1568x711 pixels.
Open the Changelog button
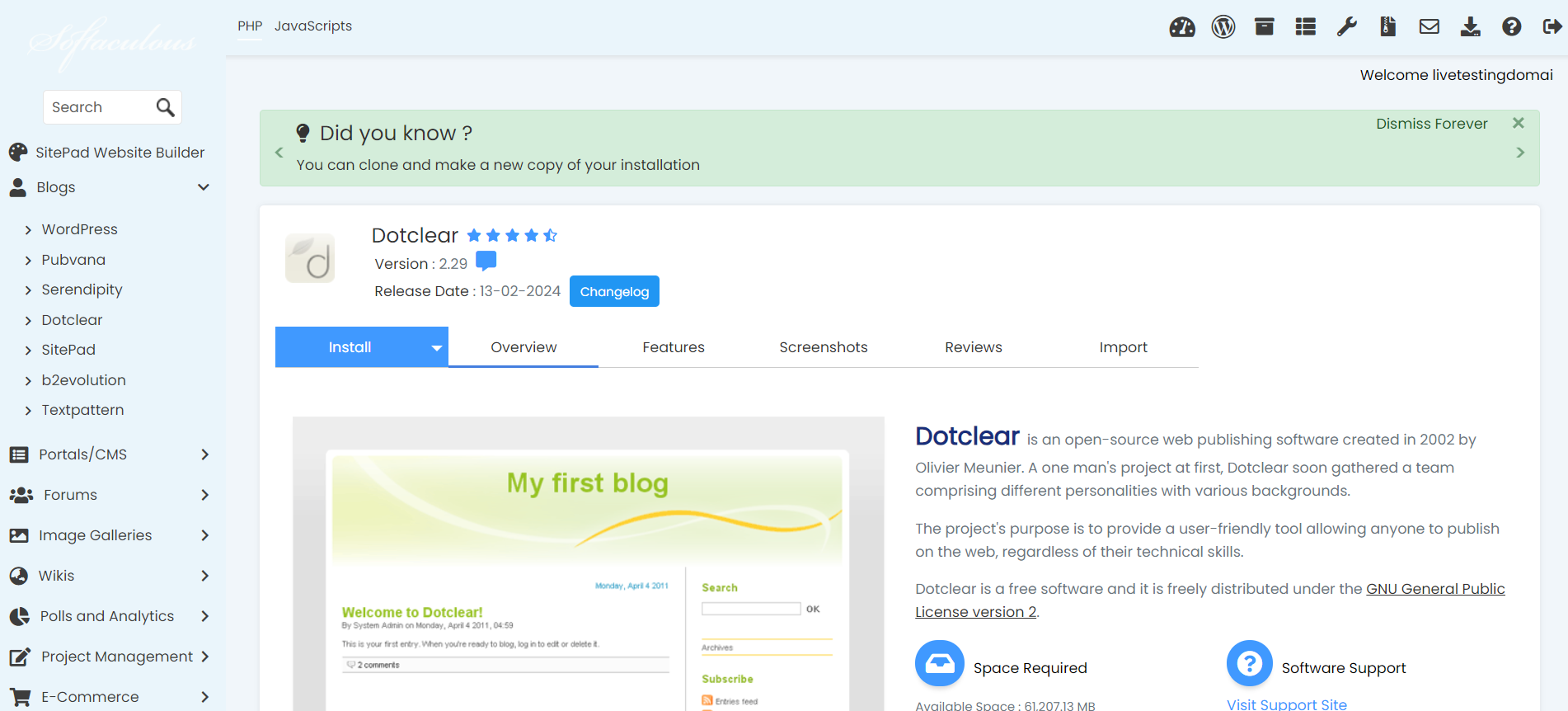tap(614, 291)
